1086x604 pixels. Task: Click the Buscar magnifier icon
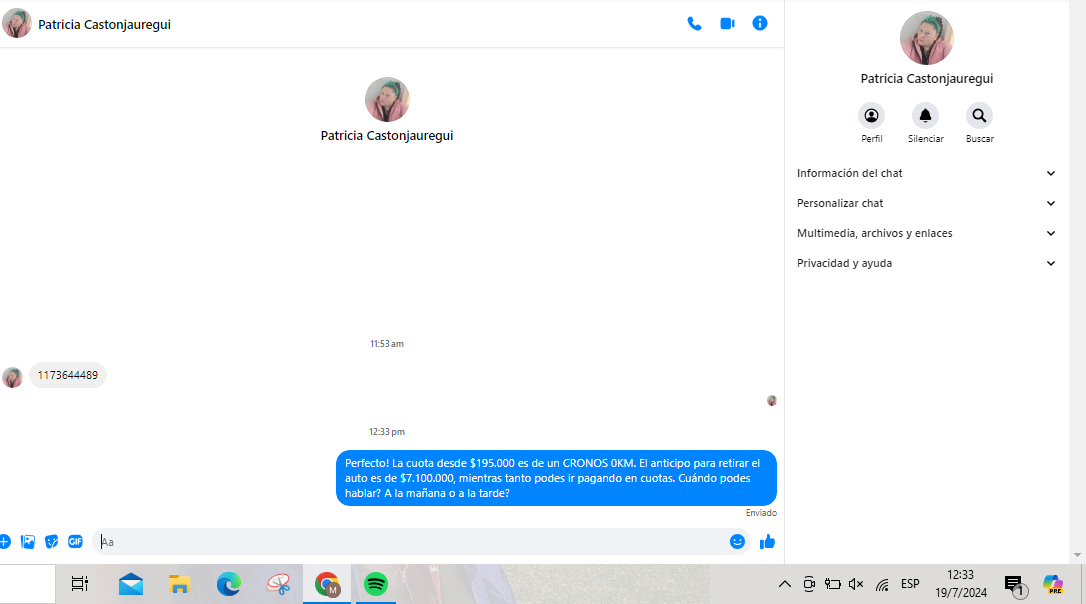click(x=979, y=116)
